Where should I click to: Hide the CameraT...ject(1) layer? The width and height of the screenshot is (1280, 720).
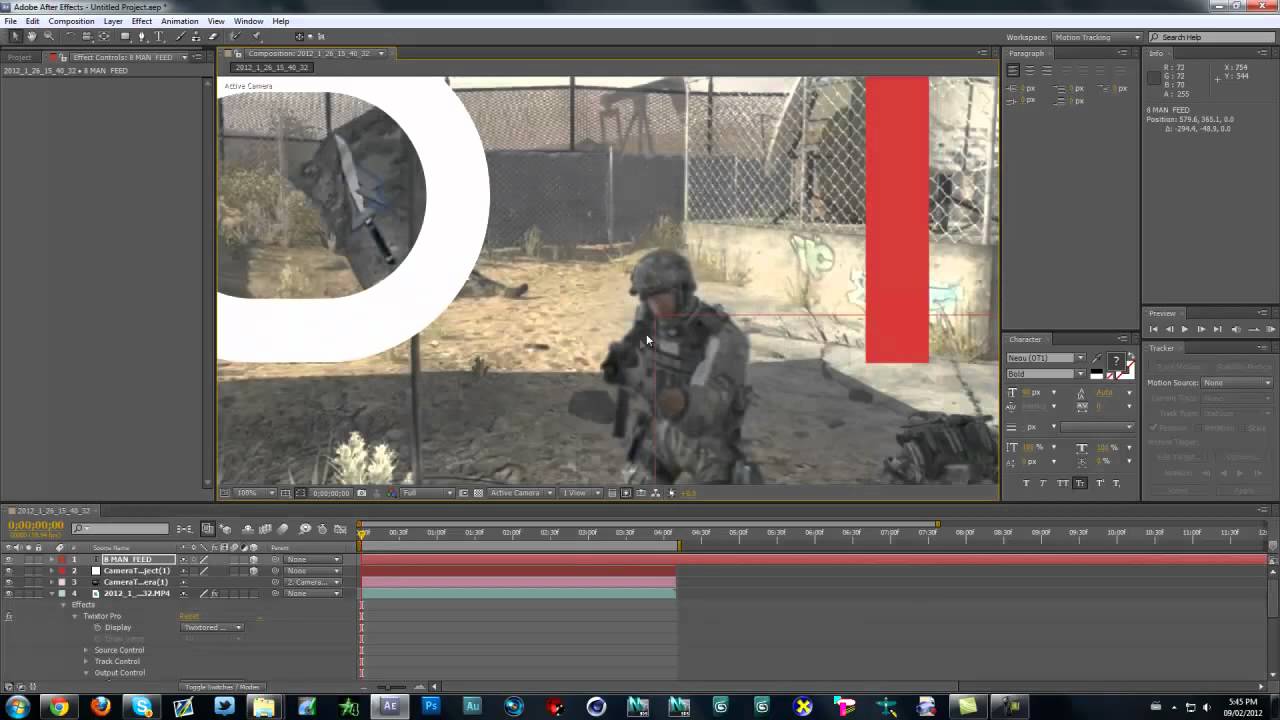point(8,570)
